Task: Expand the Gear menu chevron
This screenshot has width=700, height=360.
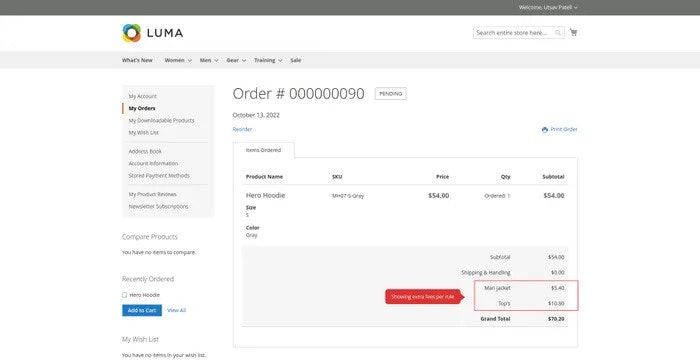Action: (x=244, y=60)
